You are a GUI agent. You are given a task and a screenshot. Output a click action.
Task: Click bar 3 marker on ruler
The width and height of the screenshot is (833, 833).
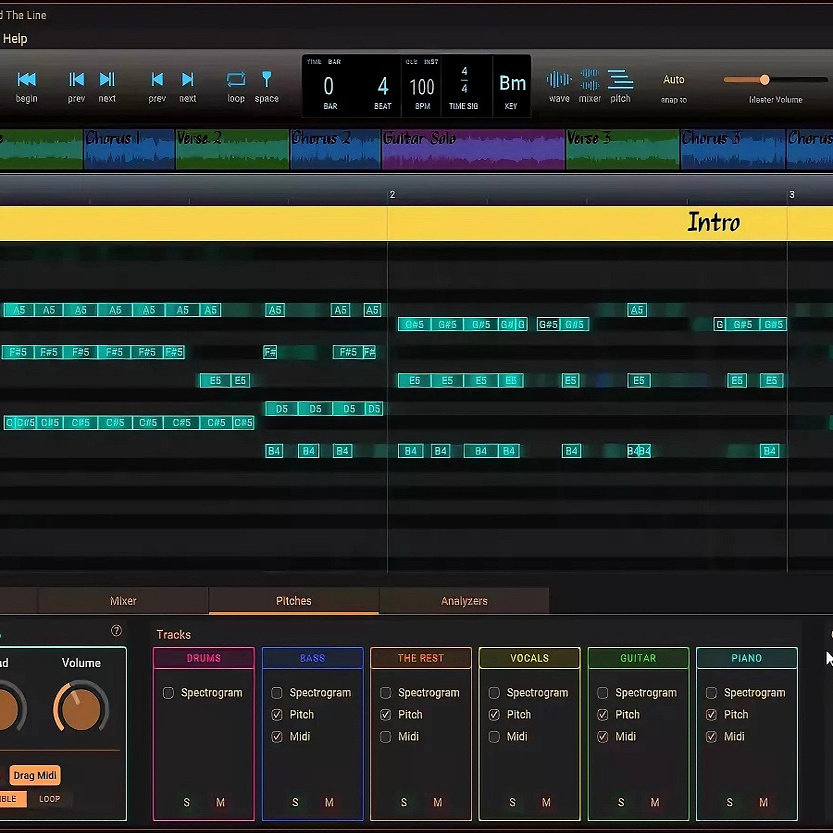(x=792, y=195)
